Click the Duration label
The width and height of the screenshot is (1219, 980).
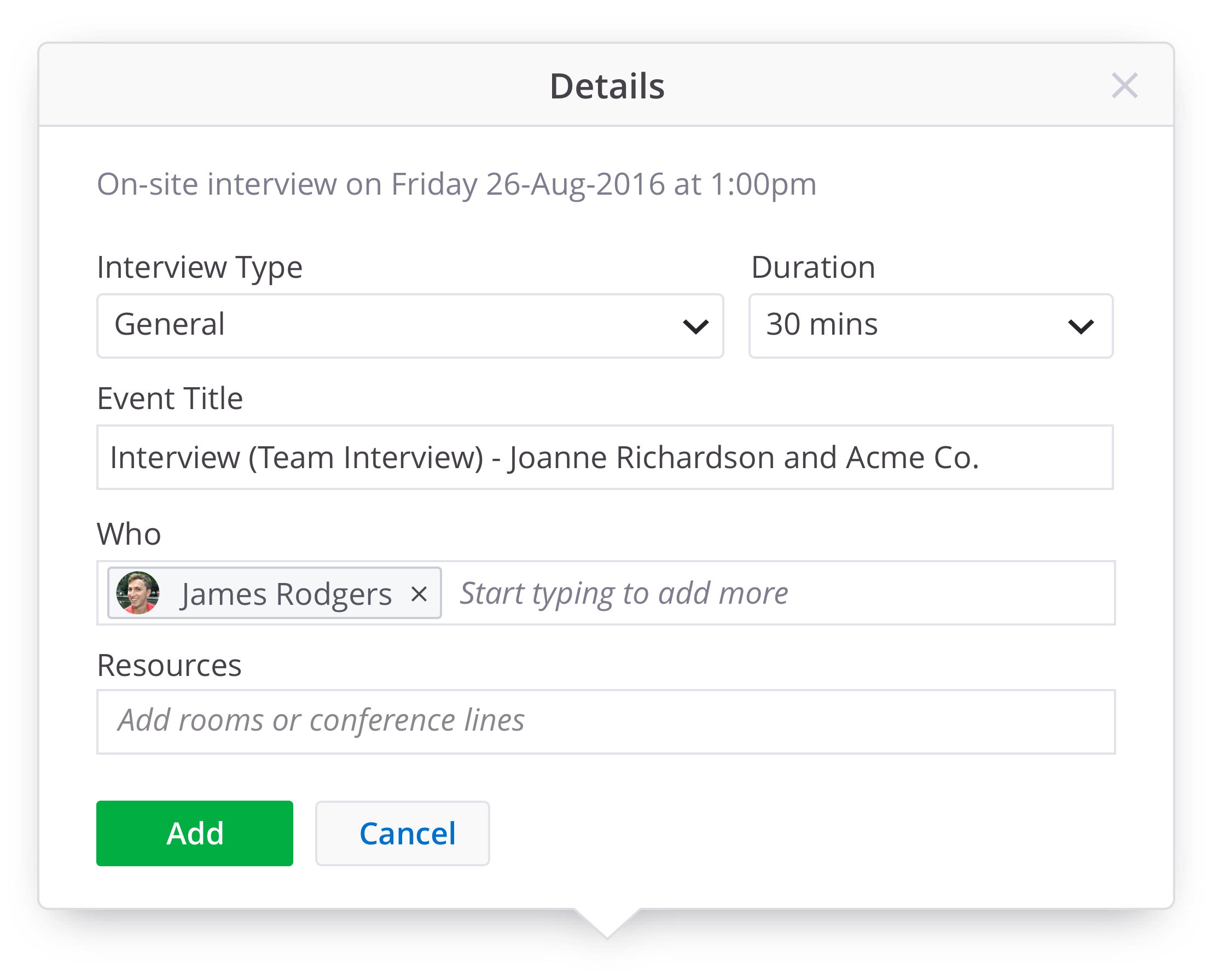pos(813,267)
